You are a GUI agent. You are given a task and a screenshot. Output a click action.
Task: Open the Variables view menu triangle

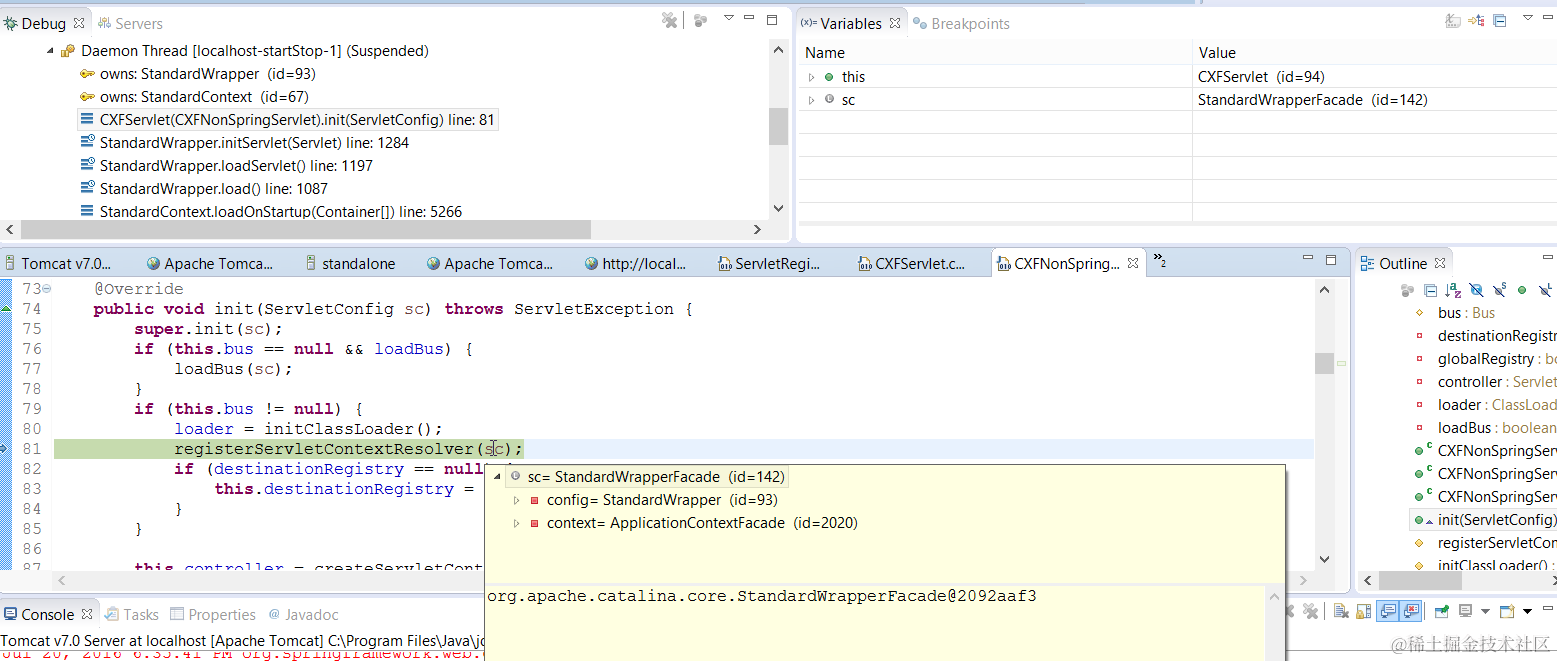coord(1528,18)
